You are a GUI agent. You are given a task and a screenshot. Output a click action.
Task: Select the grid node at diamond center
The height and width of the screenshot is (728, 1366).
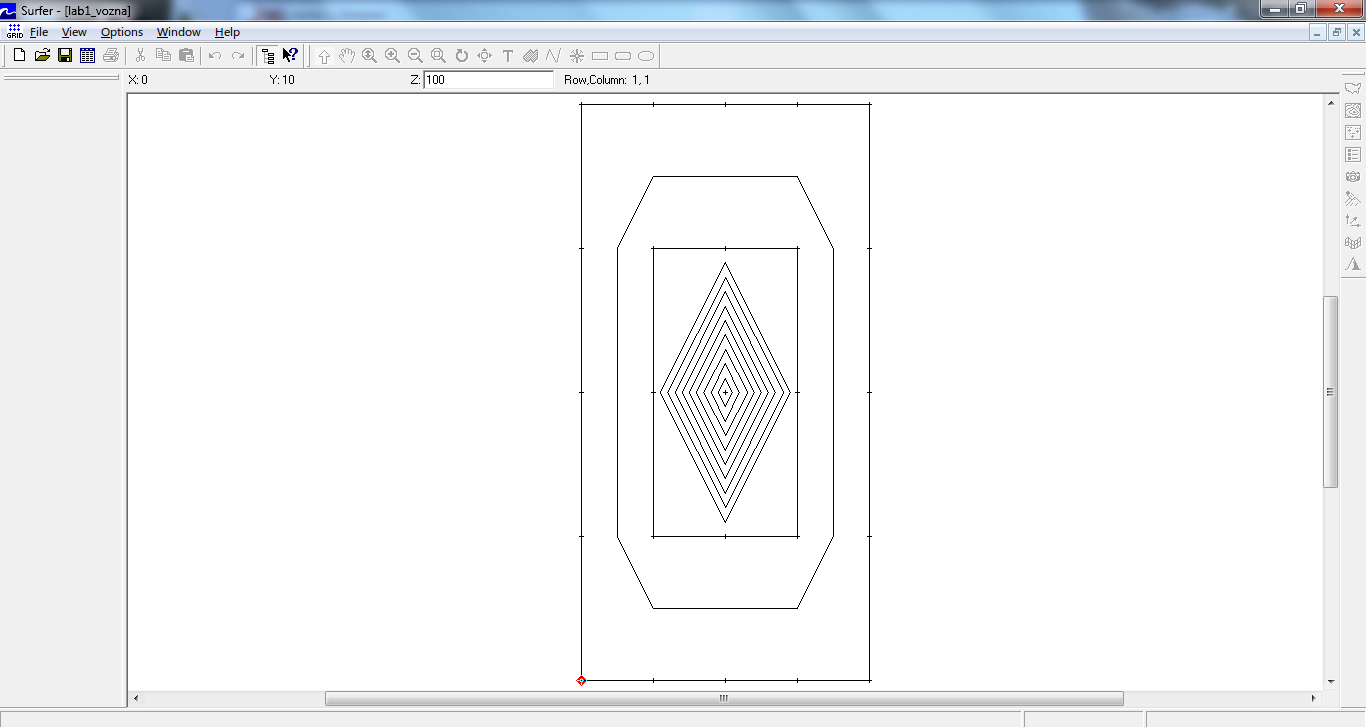click(725, 392)
